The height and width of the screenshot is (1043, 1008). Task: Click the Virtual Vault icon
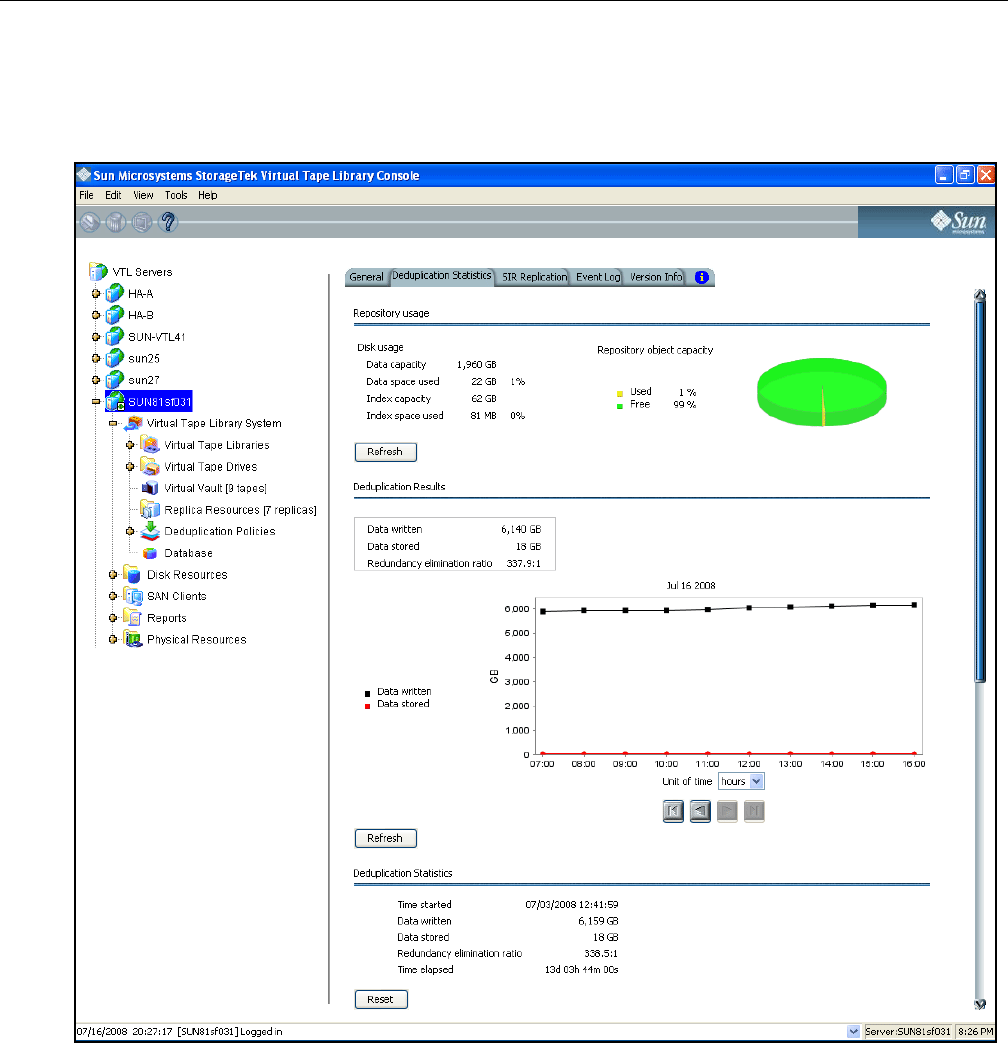[150, 488]
